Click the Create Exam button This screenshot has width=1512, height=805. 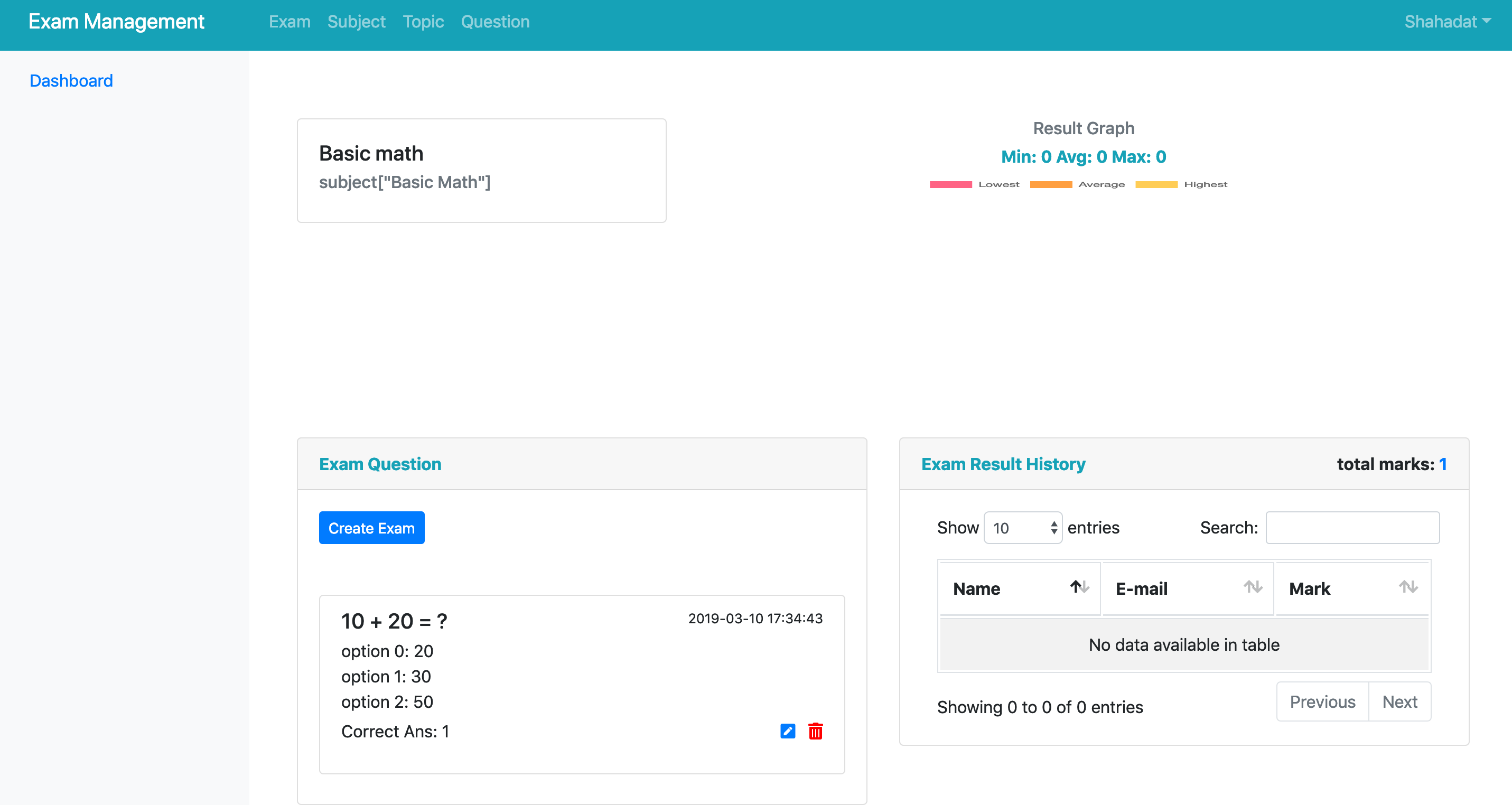371,528
